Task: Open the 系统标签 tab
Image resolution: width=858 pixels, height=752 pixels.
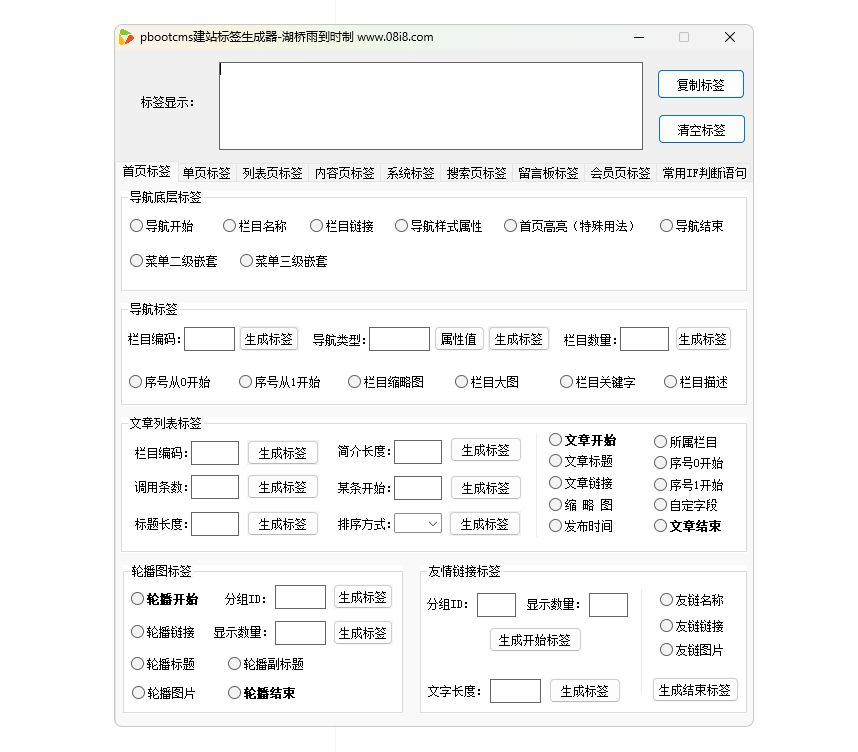Action: tap(410, 172)
